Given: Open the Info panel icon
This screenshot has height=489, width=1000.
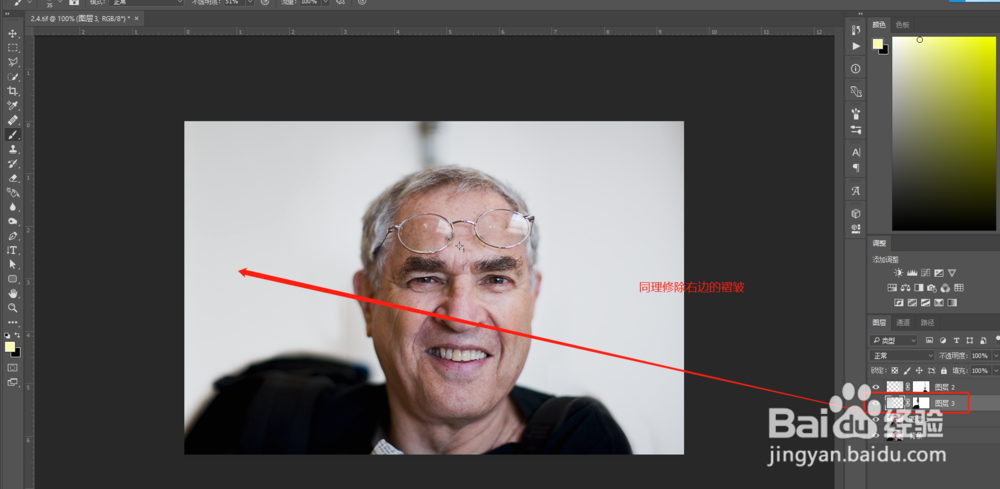Looking at the screenshot, I should 856,69.
